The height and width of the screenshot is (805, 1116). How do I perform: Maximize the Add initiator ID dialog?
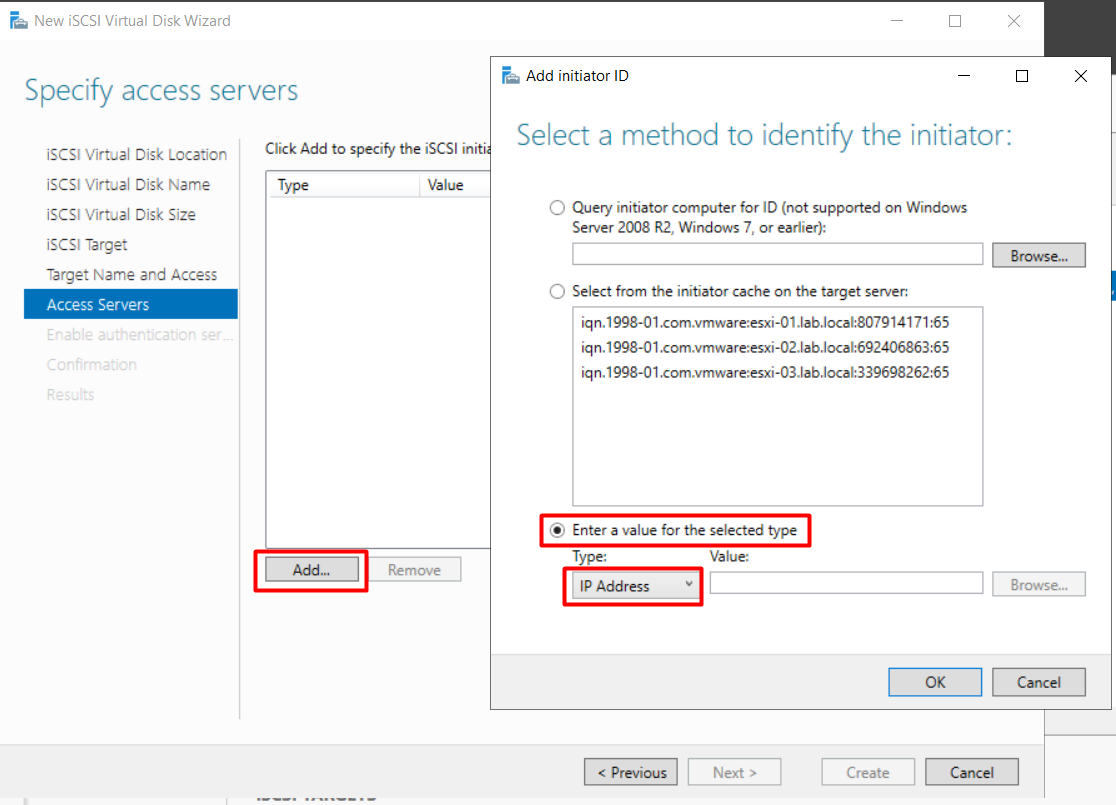coord(1021,76)
